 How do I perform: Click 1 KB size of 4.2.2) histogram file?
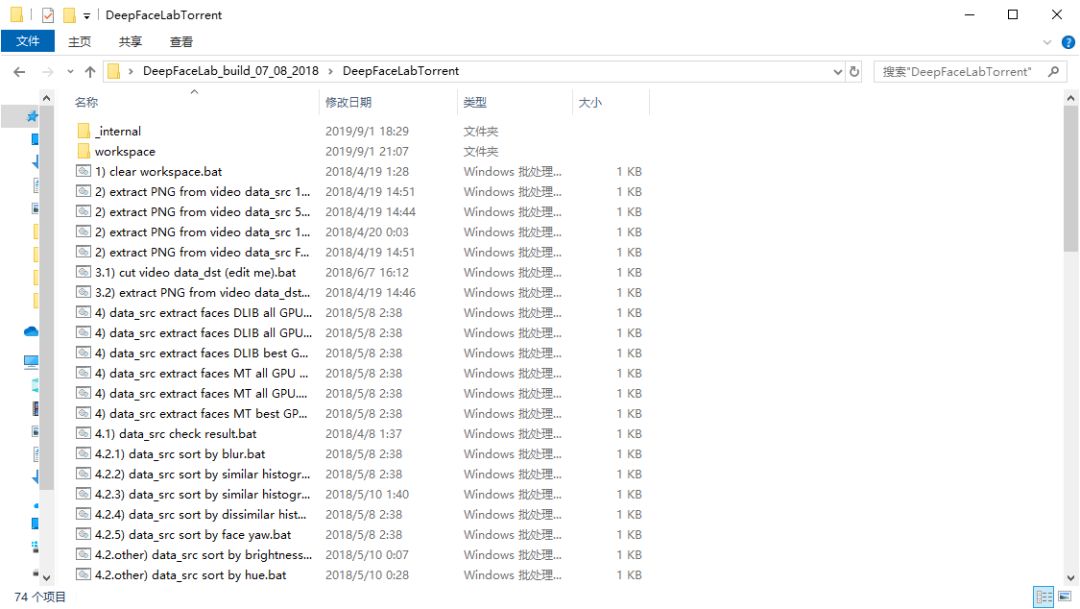tap(629, 474)
